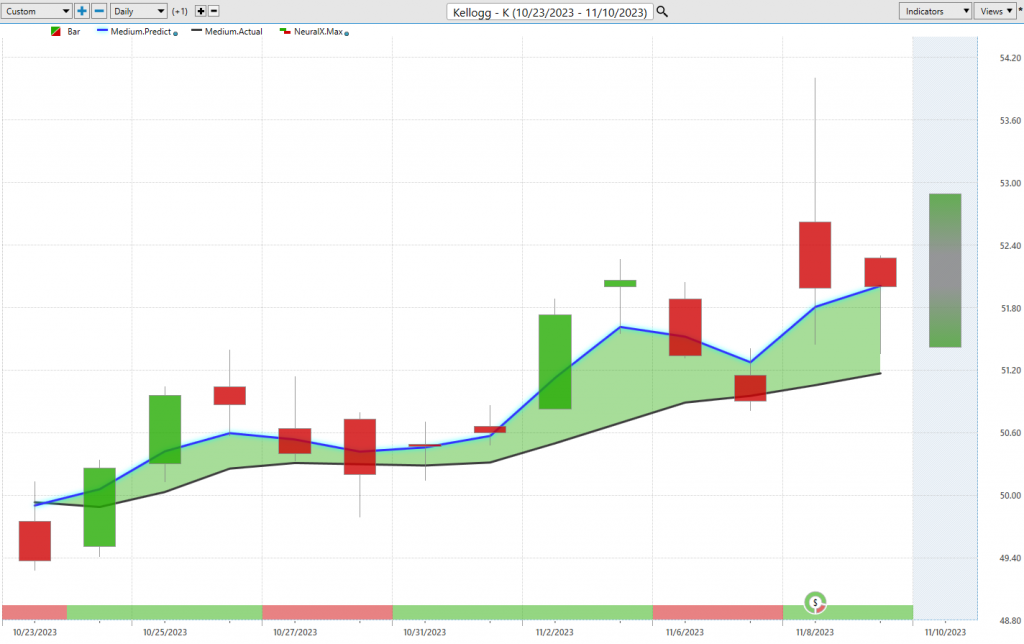Click the 51.80 price axis label
This screenshot has width=1024, height=644.
1010,308
